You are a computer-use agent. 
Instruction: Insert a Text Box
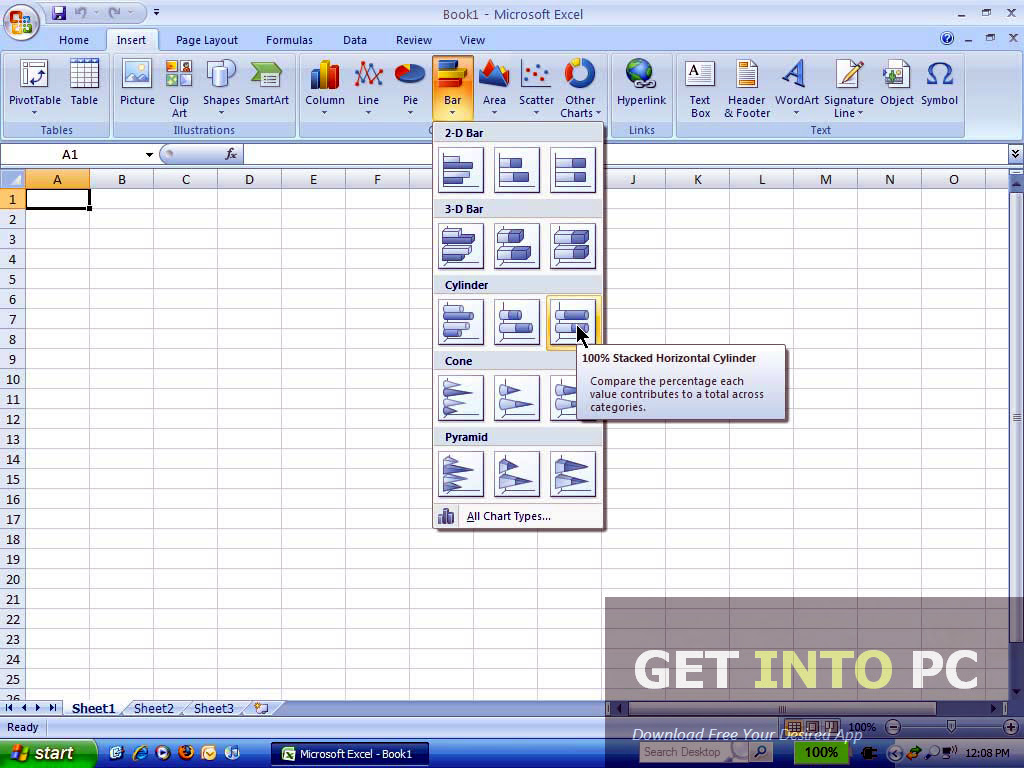(699, 88)
